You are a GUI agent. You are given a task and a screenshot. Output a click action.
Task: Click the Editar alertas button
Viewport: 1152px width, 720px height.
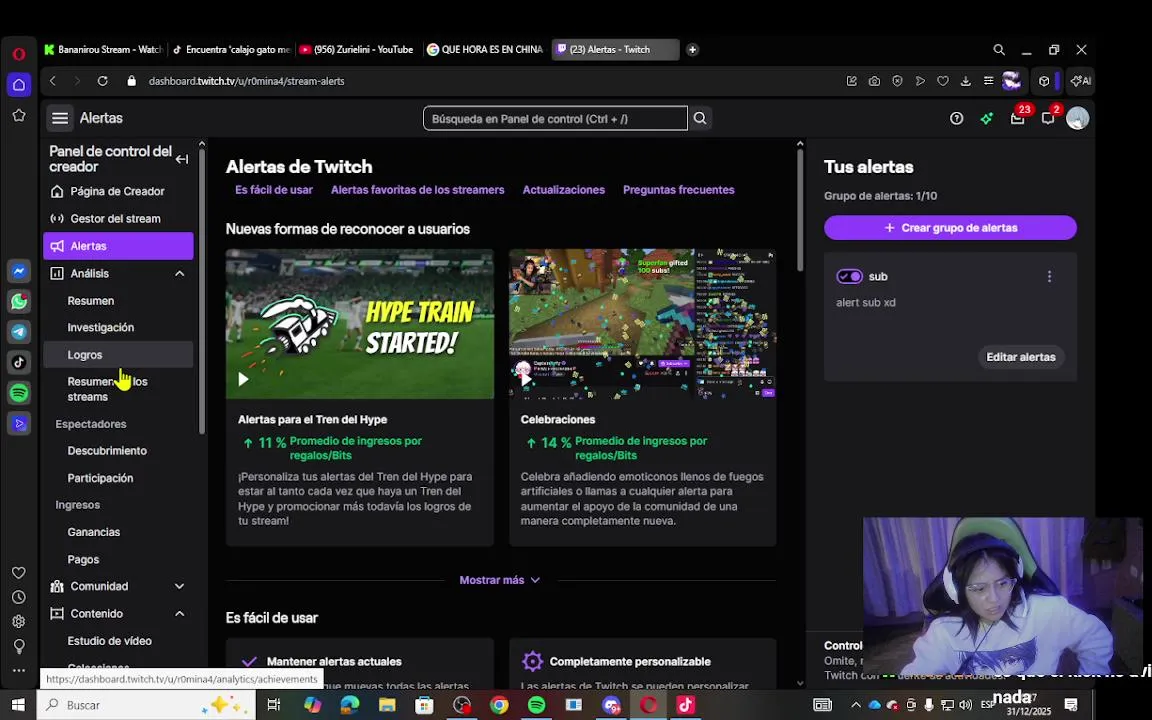[x=1020, y=357]
